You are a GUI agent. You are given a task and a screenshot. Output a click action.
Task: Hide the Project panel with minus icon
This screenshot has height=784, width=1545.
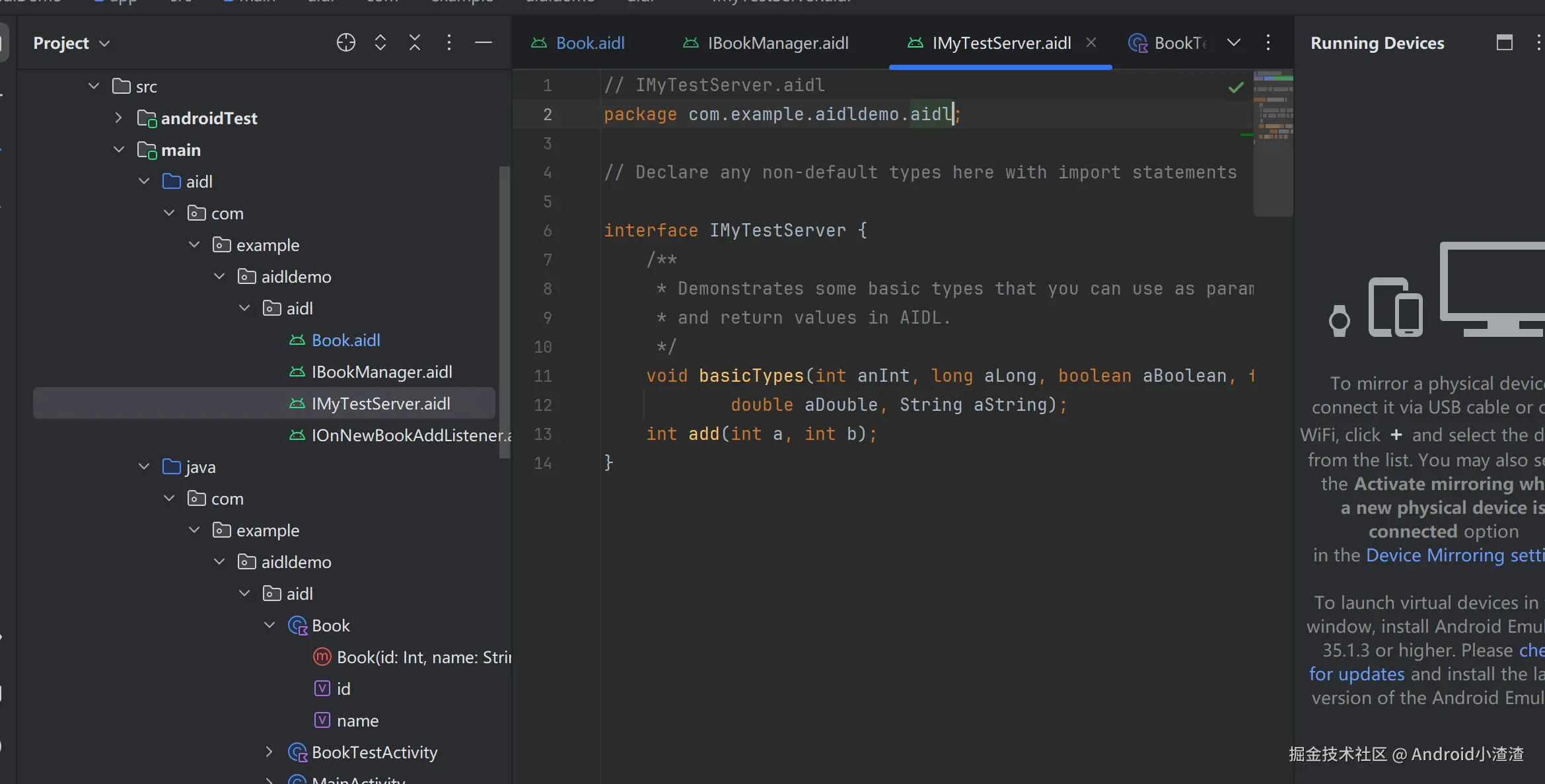(483, 43)
